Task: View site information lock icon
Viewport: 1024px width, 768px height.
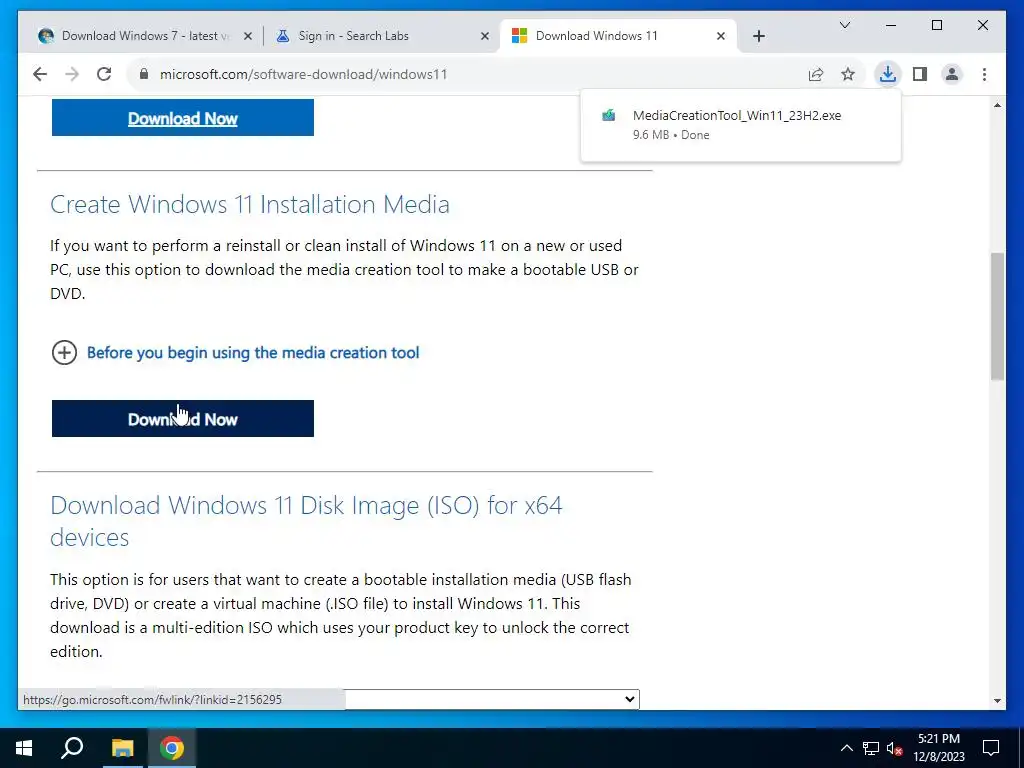Action: pos(144,74)
